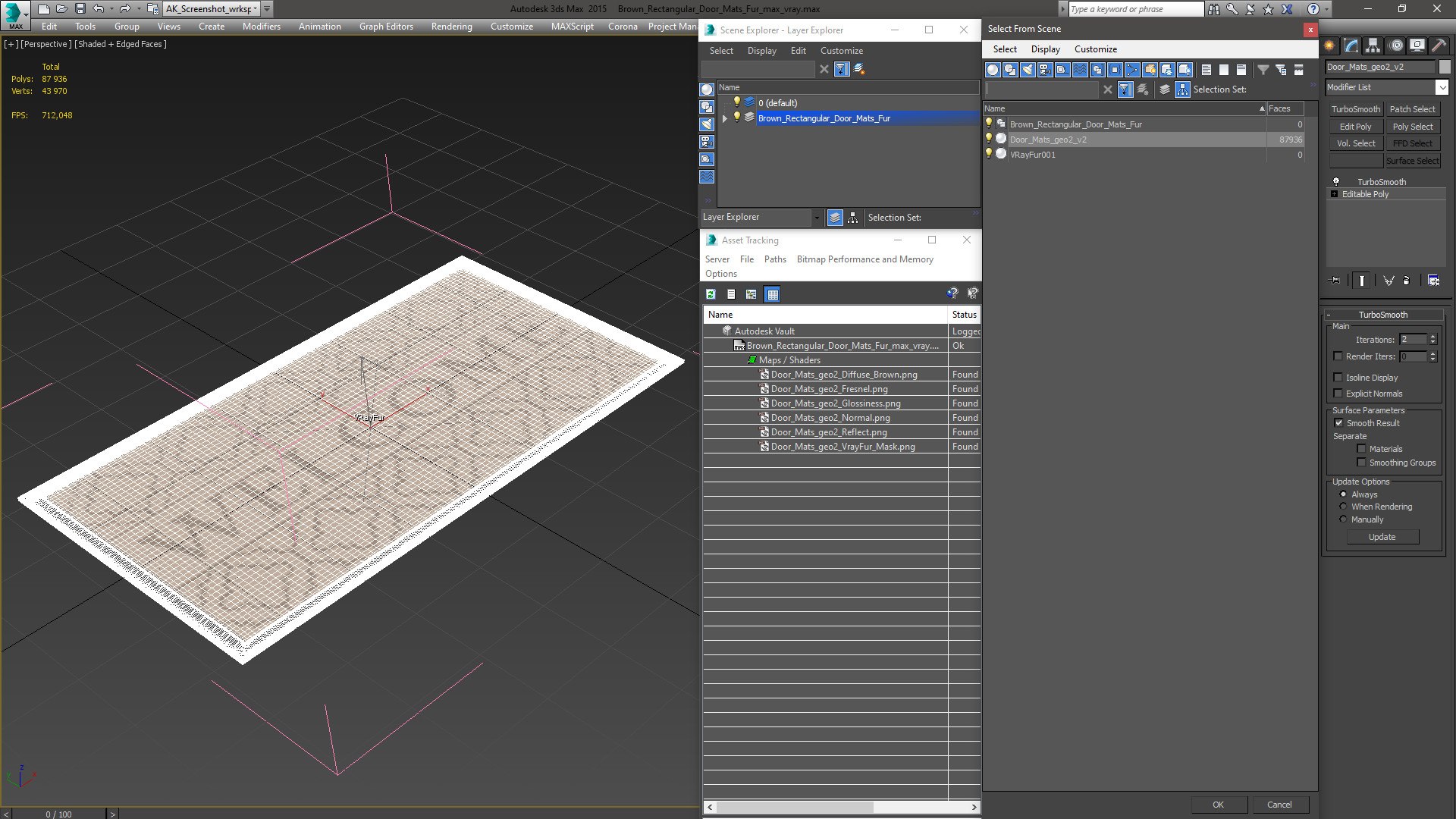1456x819 pixels.
Task: Switch Asset Tracking to table view icon
Action: click(x=772, y=294)
